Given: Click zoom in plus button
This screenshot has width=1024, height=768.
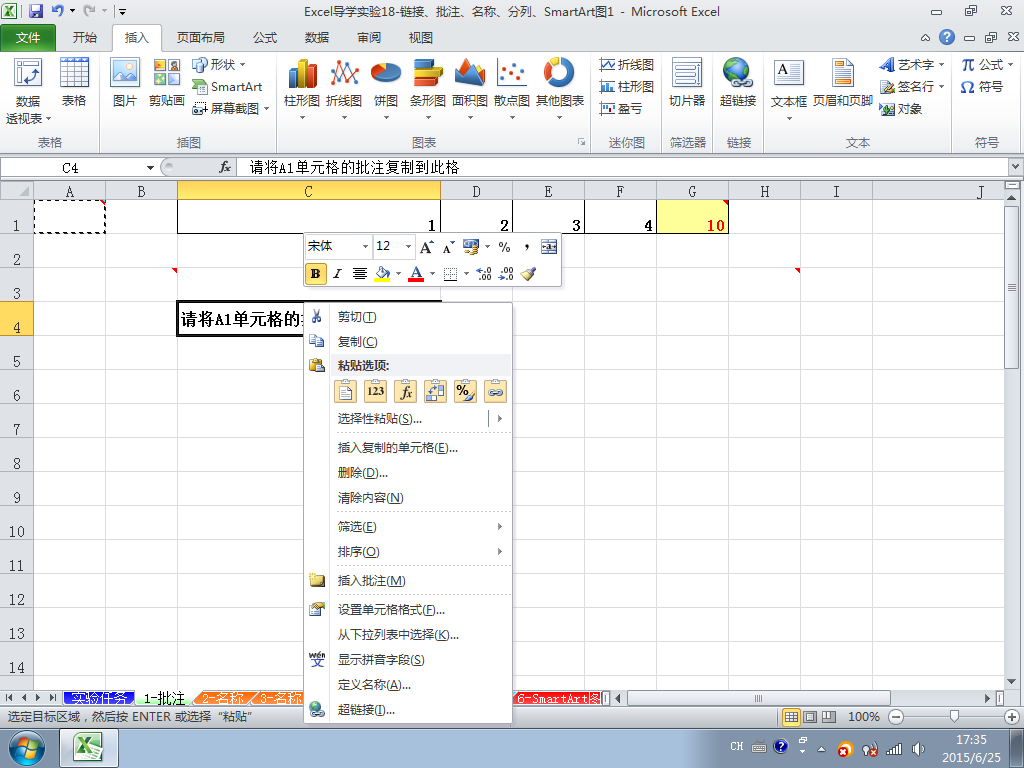Looking at the screenshot, I should pos(1012,716).
